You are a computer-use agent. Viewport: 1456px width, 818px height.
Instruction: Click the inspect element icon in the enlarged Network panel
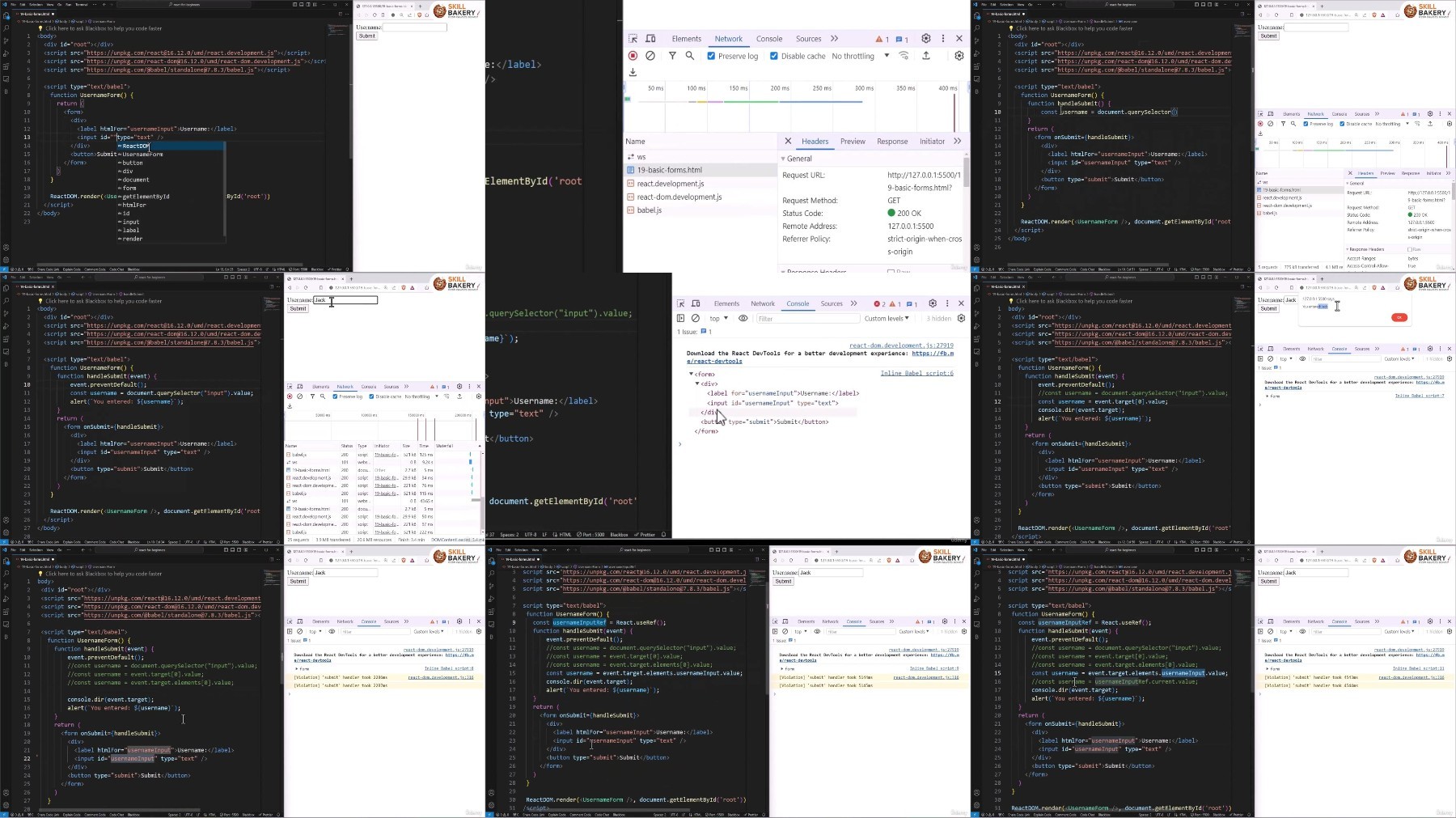coord(633,39)
